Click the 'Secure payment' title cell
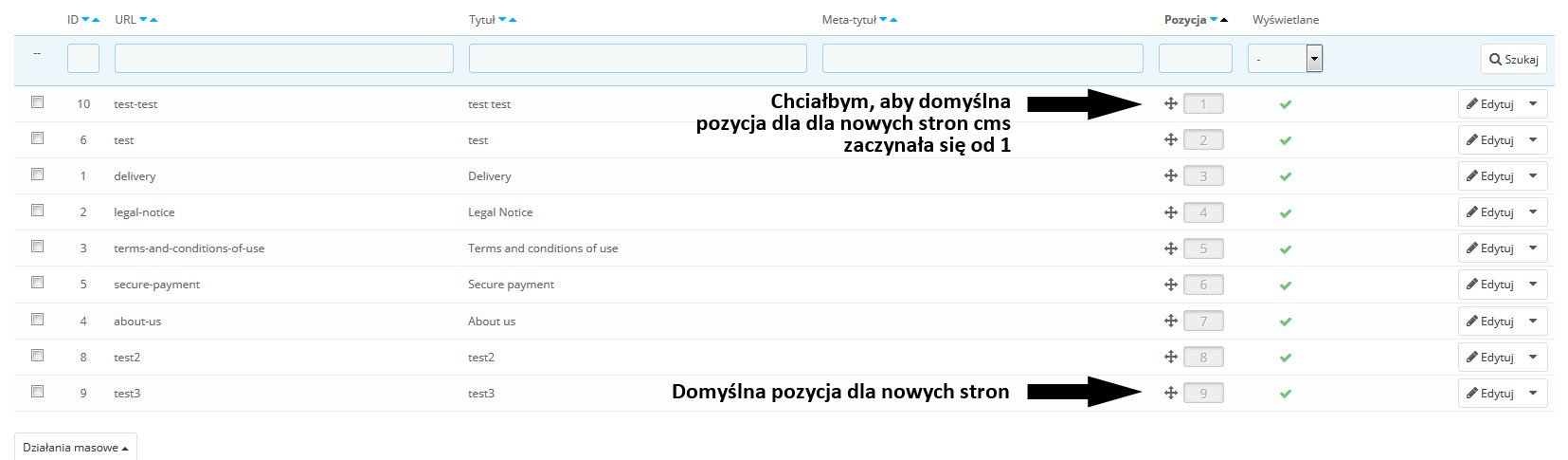 pos(511,285)
